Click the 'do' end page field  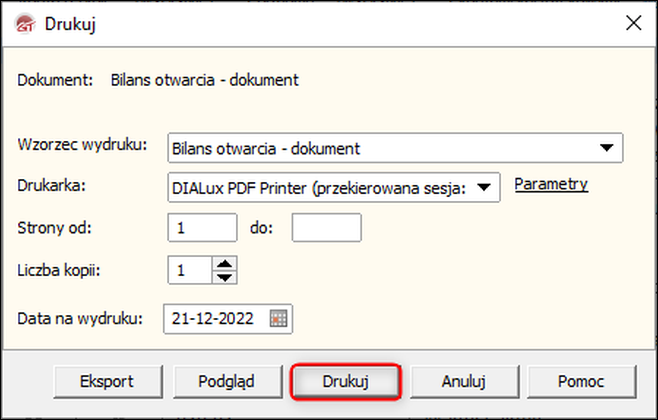(x=326, y=228)
